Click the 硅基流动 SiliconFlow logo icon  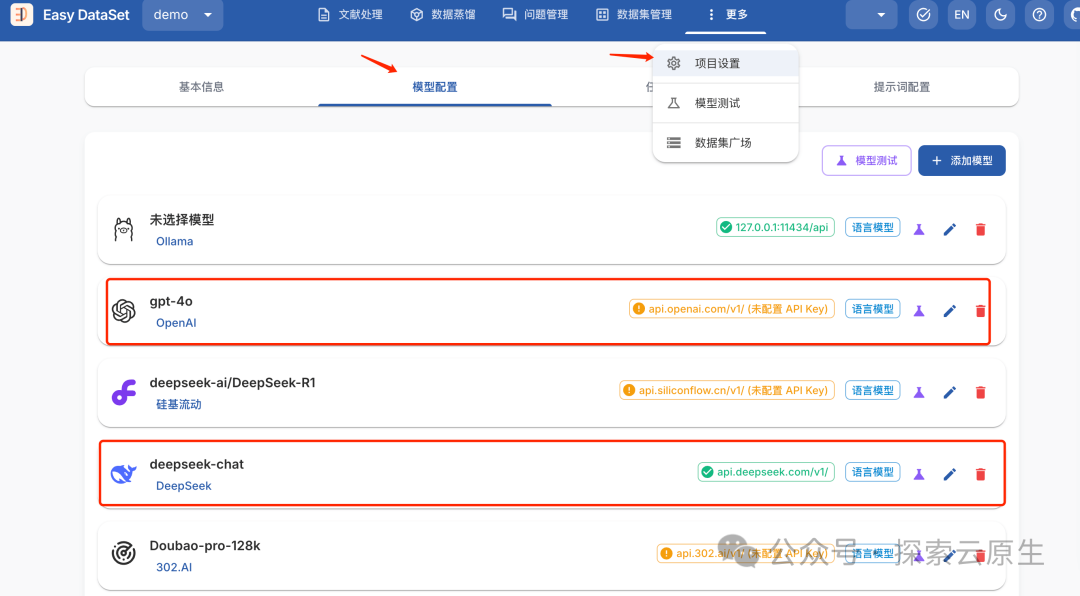[x=124, y=393]
